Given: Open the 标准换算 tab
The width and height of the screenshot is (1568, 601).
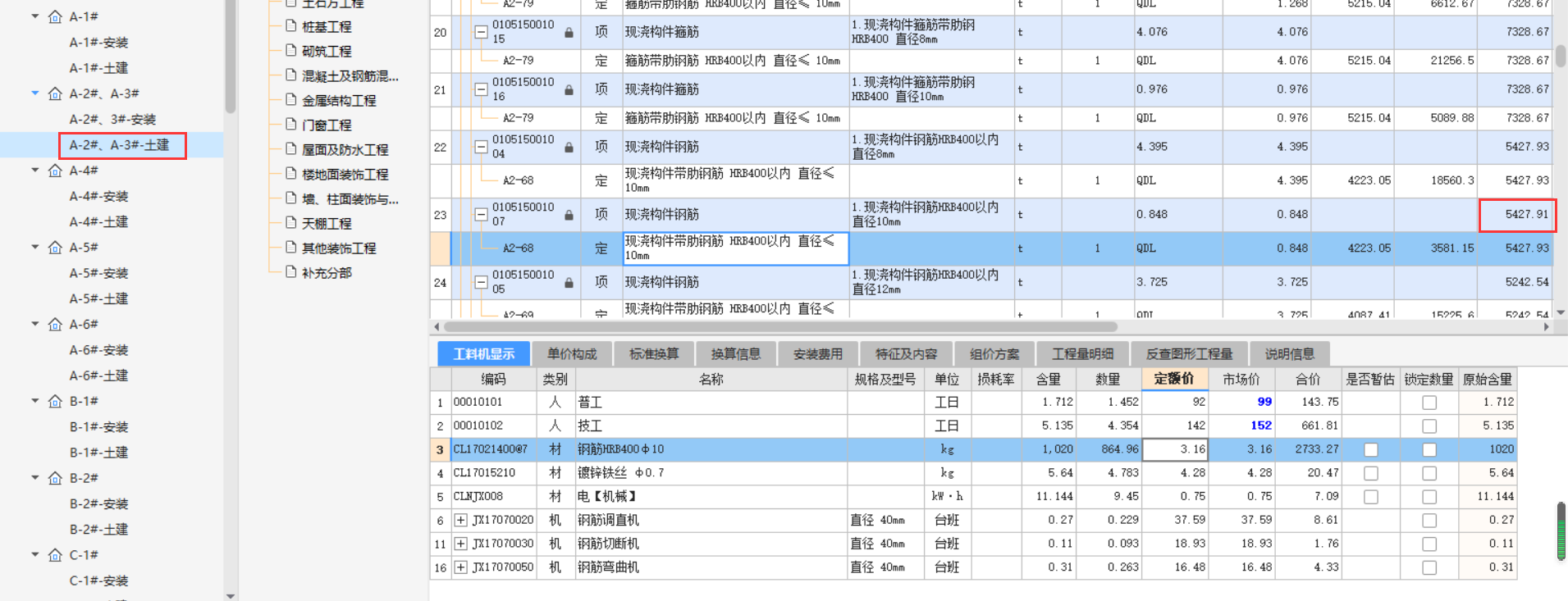Looking at the screenshot, I should click(654, 353).
